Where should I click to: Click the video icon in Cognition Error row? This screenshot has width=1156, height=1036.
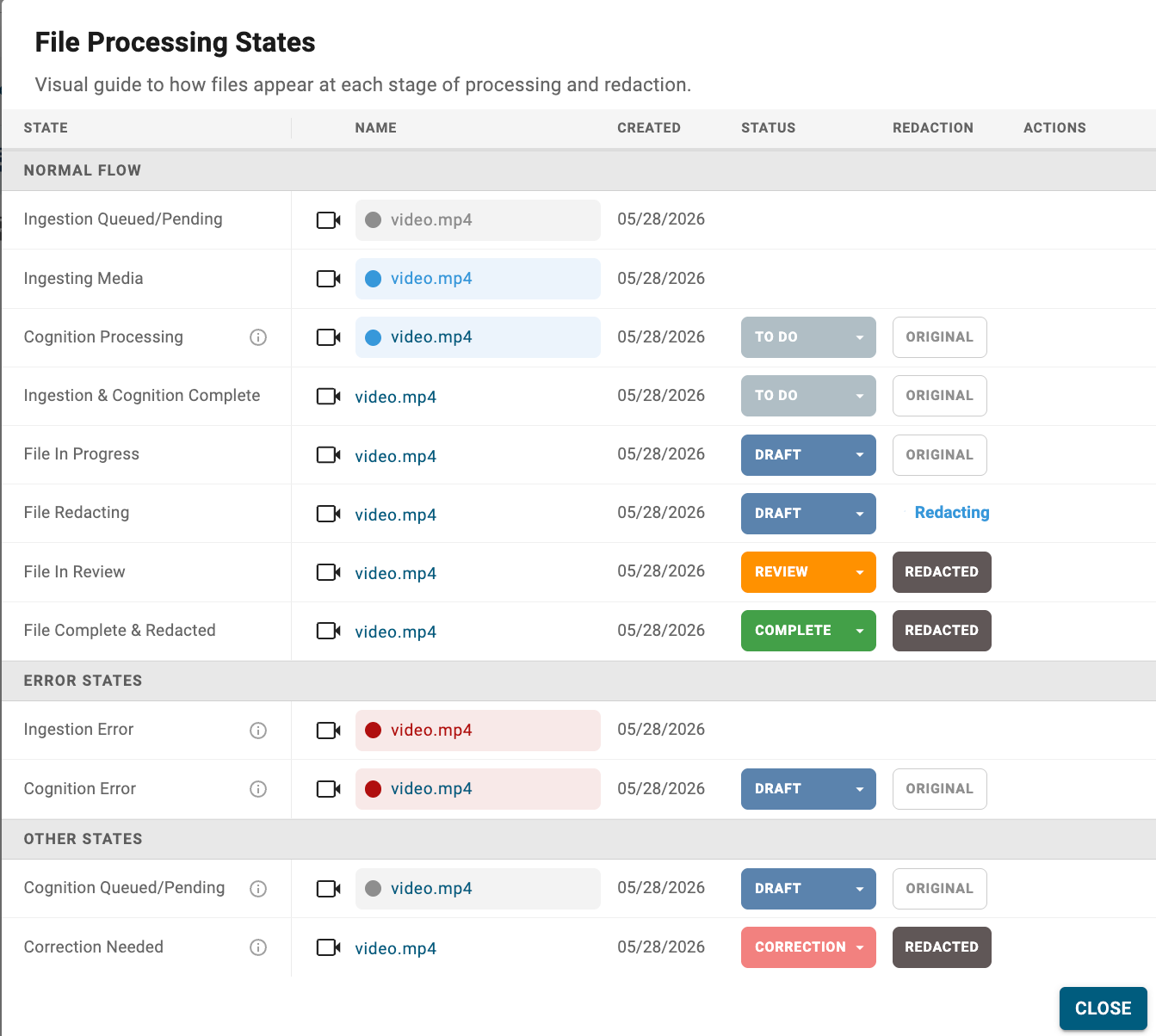[x=328, y=789]
